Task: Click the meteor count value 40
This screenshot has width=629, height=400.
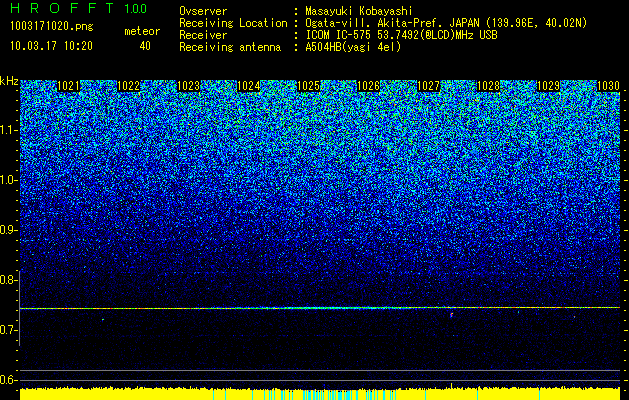Action: click(x=145, y=46)
